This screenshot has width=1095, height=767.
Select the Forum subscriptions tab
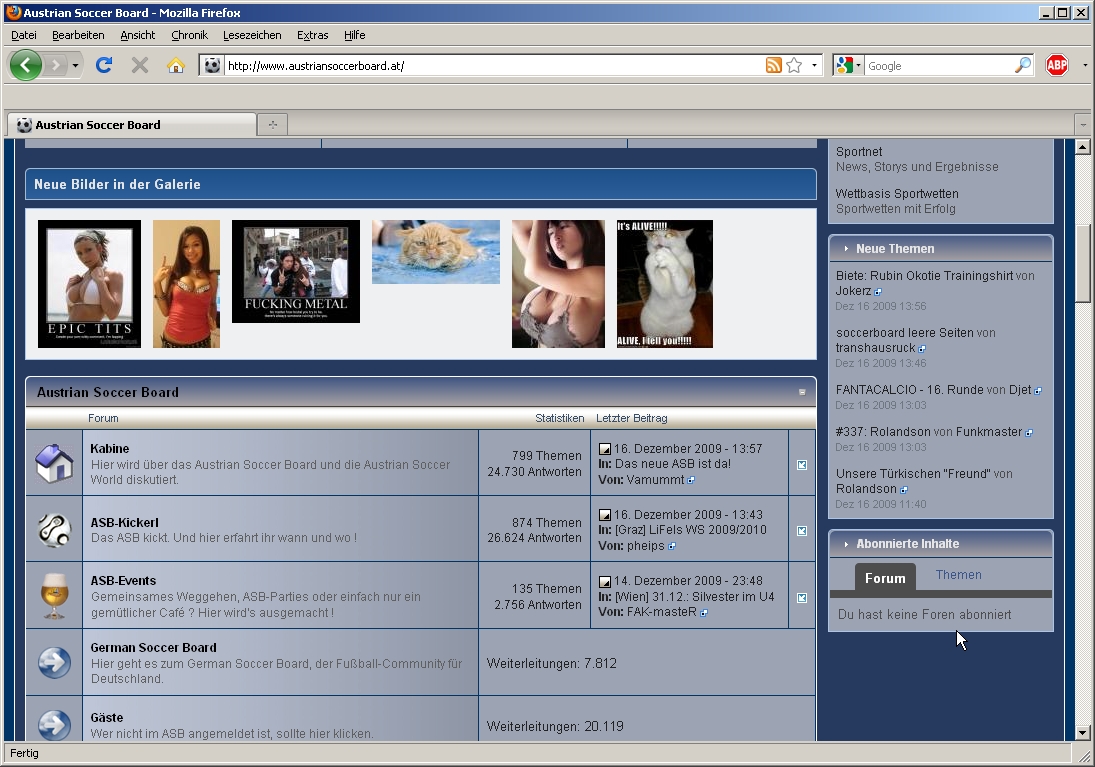pyautogui.click(x=885, y=578)
